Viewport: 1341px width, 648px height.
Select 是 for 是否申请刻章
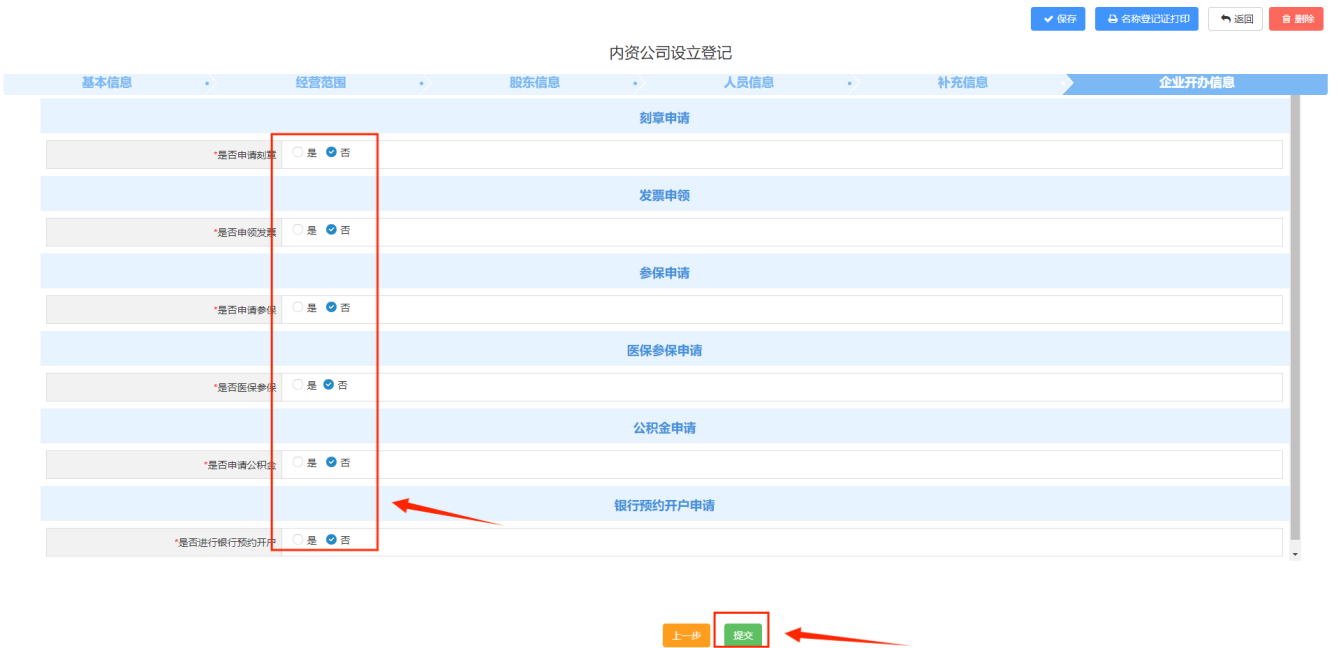pyautogui.click(x=298, y=153)
